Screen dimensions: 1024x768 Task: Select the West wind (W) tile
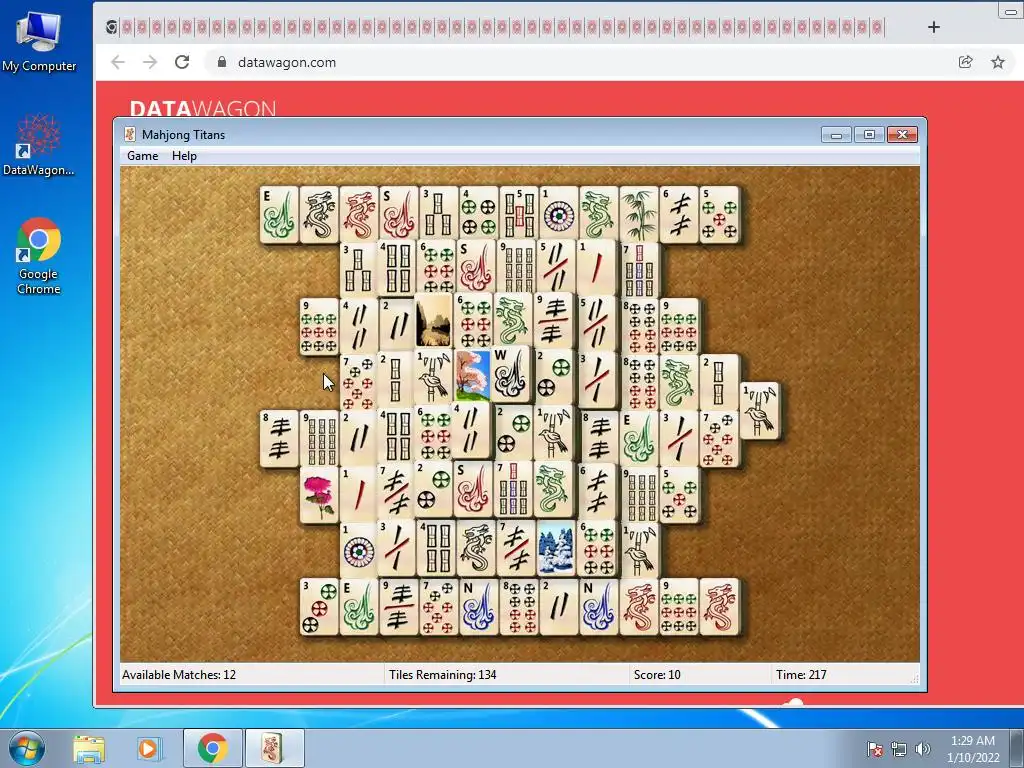pyautogui.click(x=511, y=374)
